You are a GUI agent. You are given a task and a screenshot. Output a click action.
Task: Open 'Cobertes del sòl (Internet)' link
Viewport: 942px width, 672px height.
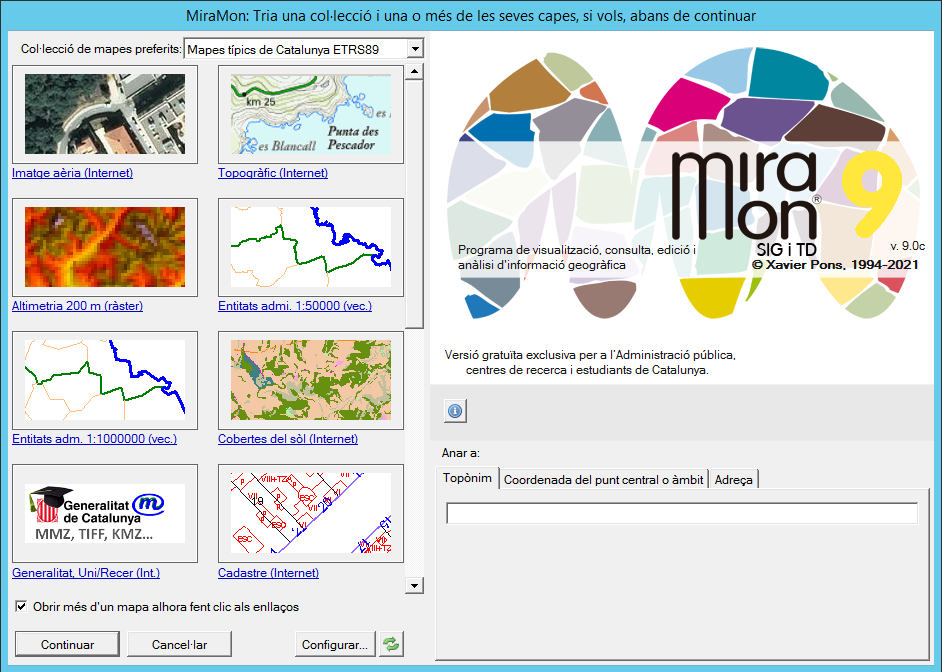(288, 439)
